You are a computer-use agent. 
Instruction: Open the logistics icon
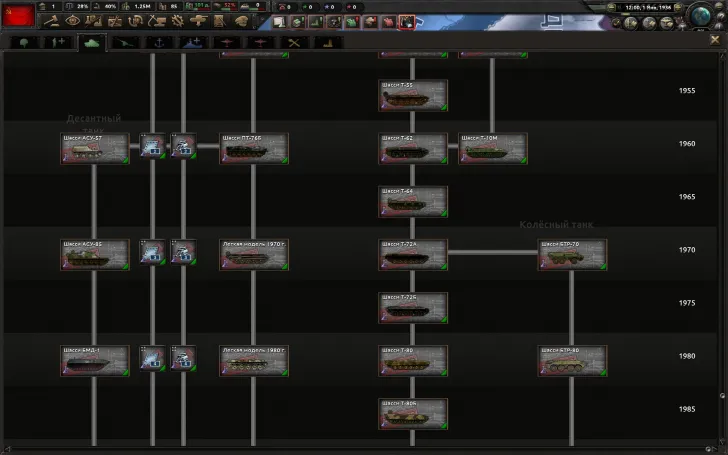coord(220,21)
